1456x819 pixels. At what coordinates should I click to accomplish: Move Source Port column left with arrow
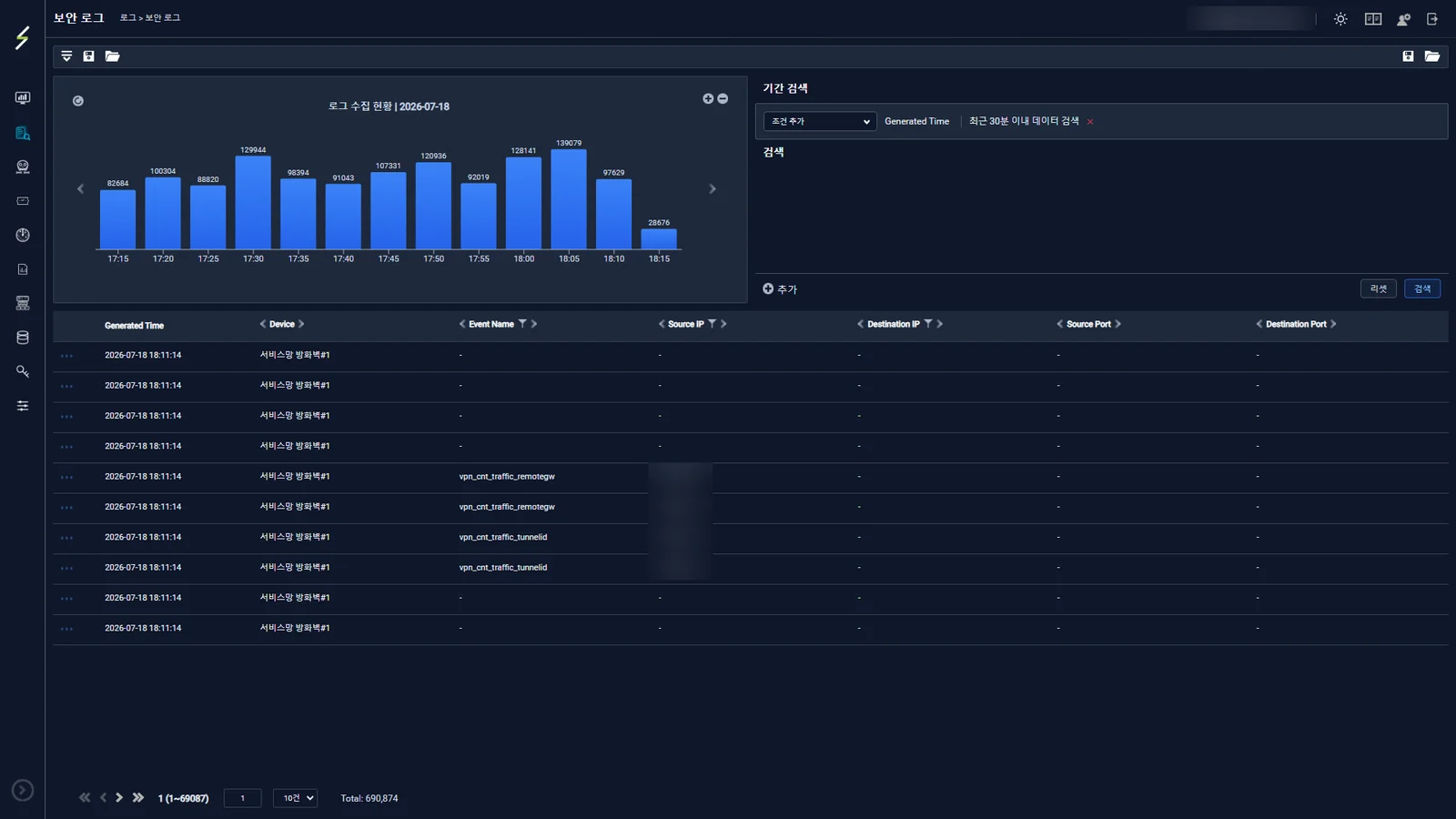click(1059, 324)
